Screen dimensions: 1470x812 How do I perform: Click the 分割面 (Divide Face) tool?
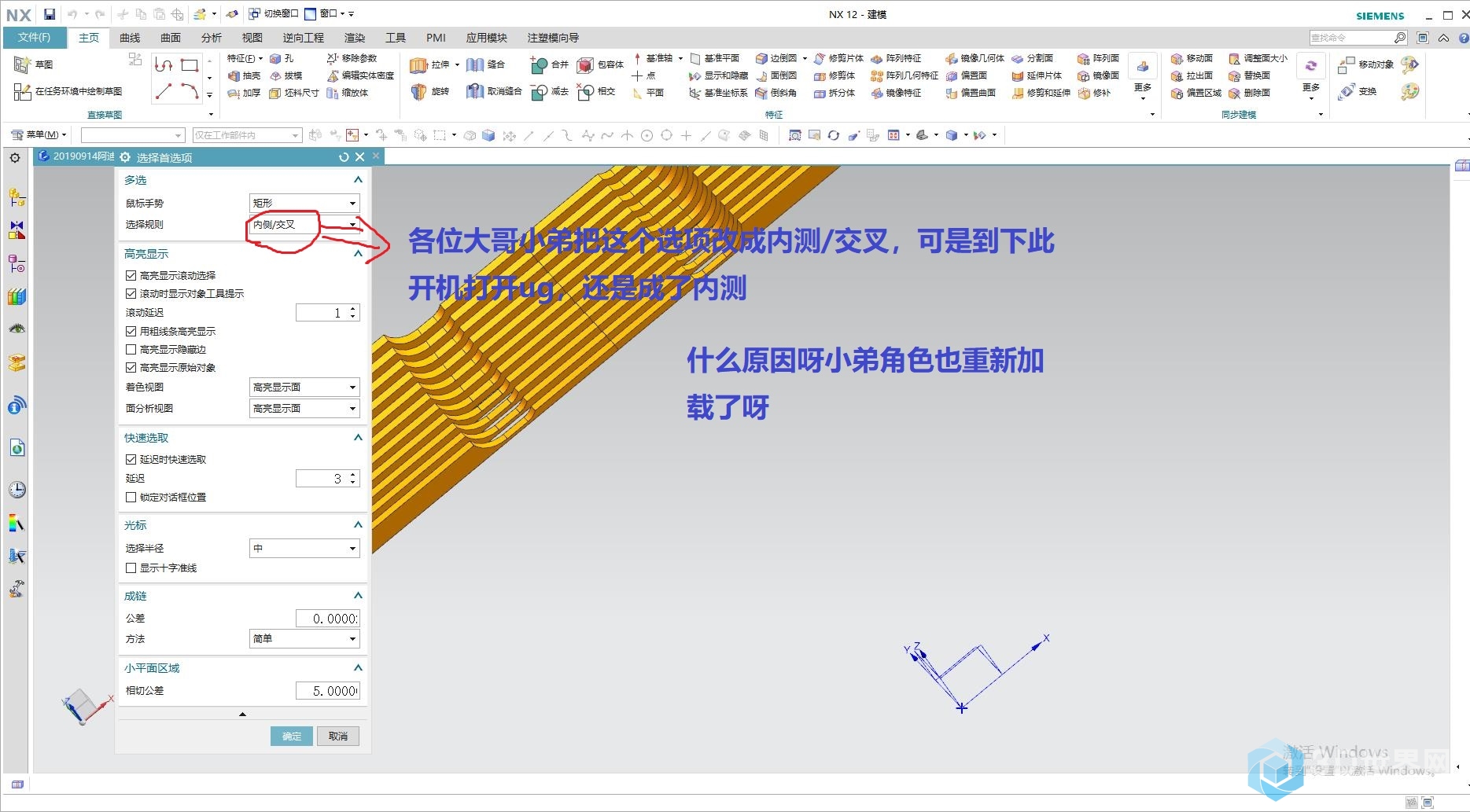[1032, 58]
